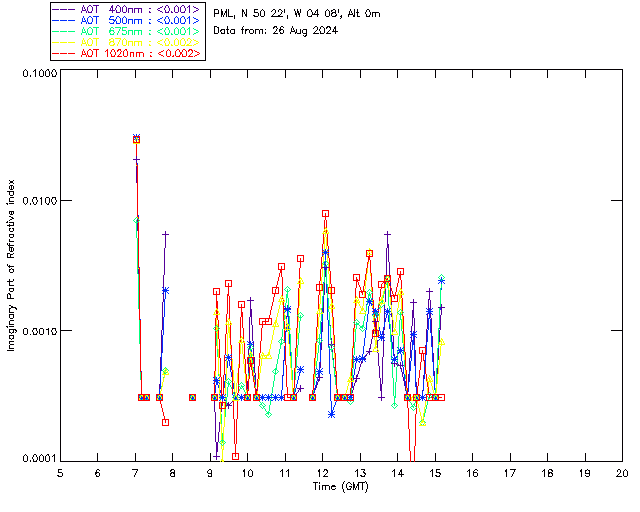Click the 'Imaginary Part of Refractive index' axis label
This screenshot has height=512, width=640.
(11, 265)
